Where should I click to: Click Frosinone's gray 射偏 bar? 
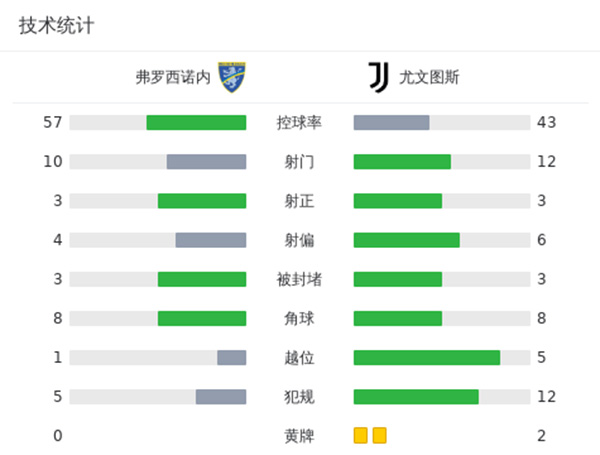210,240
